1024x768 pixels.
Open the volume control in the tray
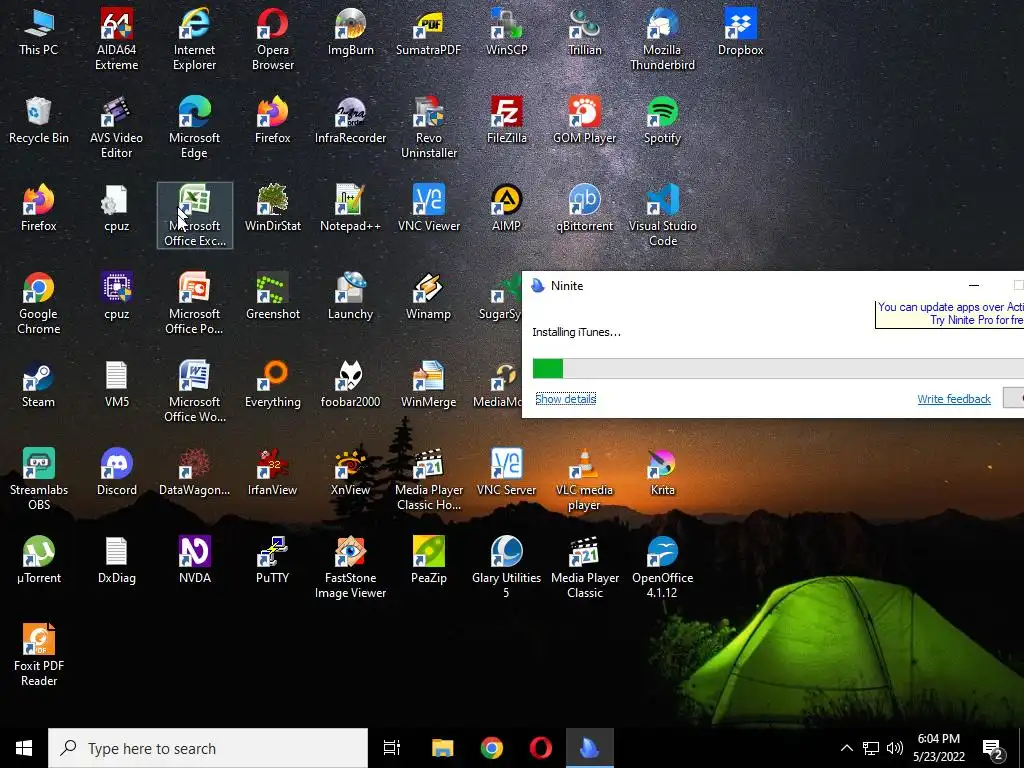point(895,748)
